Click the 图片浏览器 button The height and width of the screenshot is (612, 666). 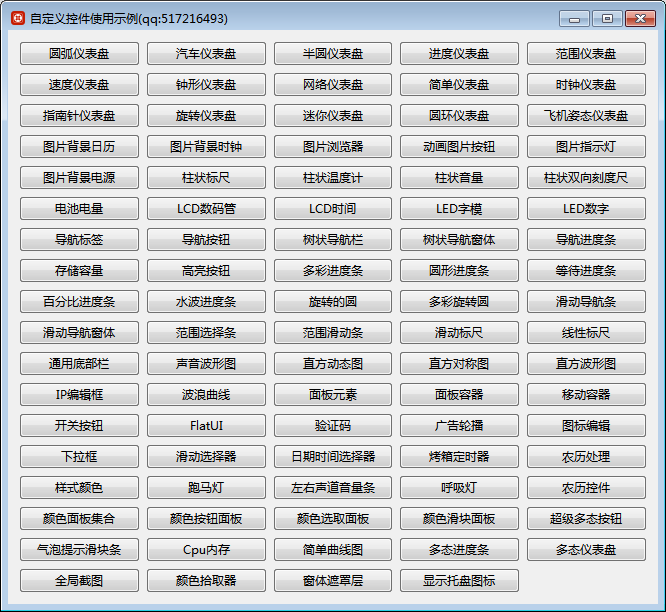pyautogui.click(x=333, y=147)
